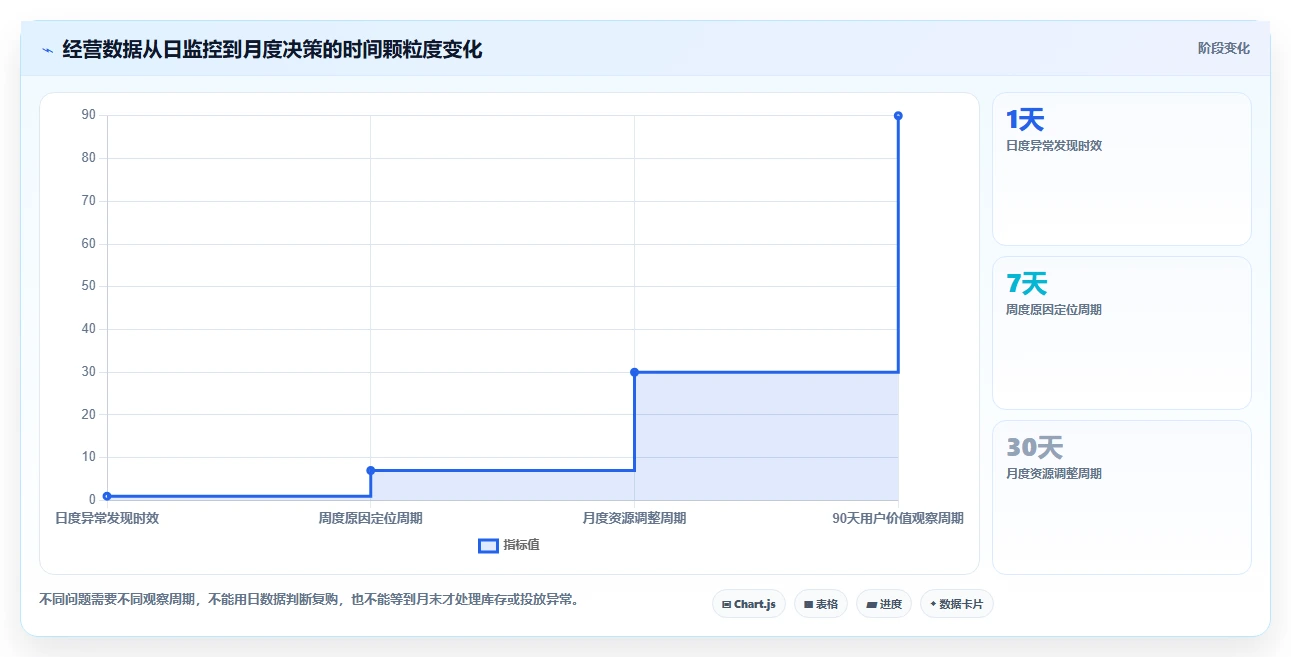This screenshot has width=1291, height=657.
Task: Click x-axis label 月度资源调整周期
Action: point(634,518)
